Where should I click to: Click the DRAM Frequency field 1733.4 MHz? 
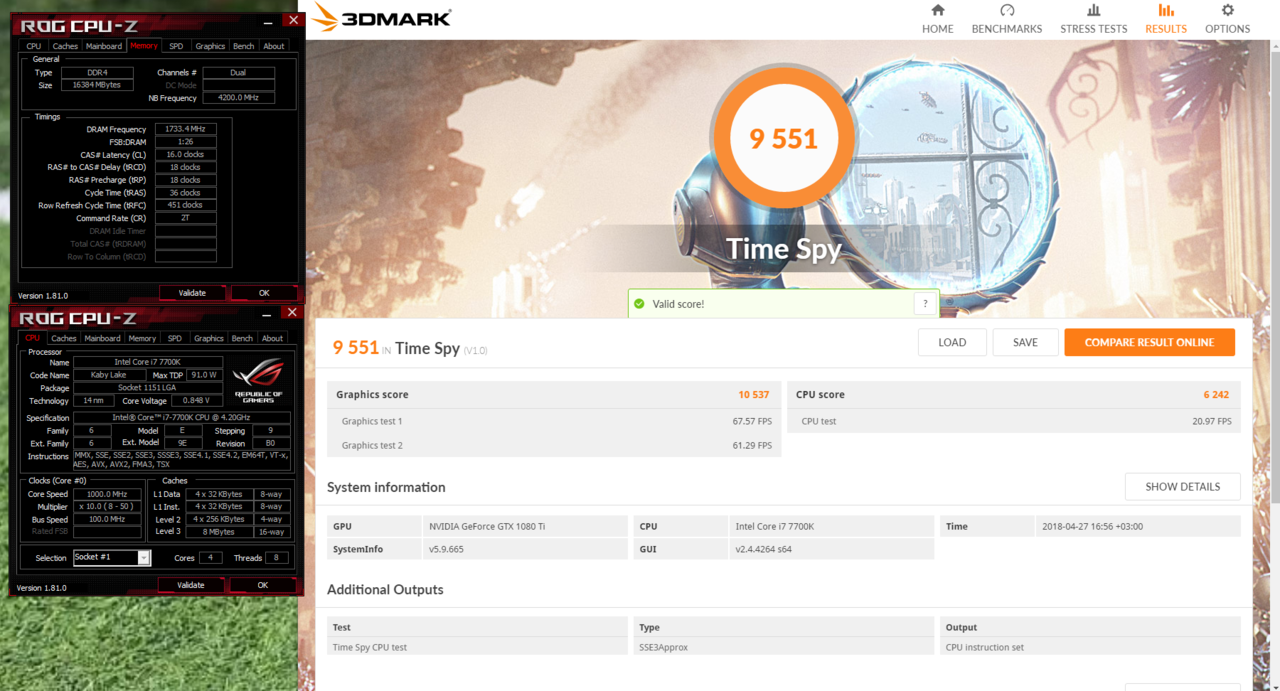[x=186, y=129]
